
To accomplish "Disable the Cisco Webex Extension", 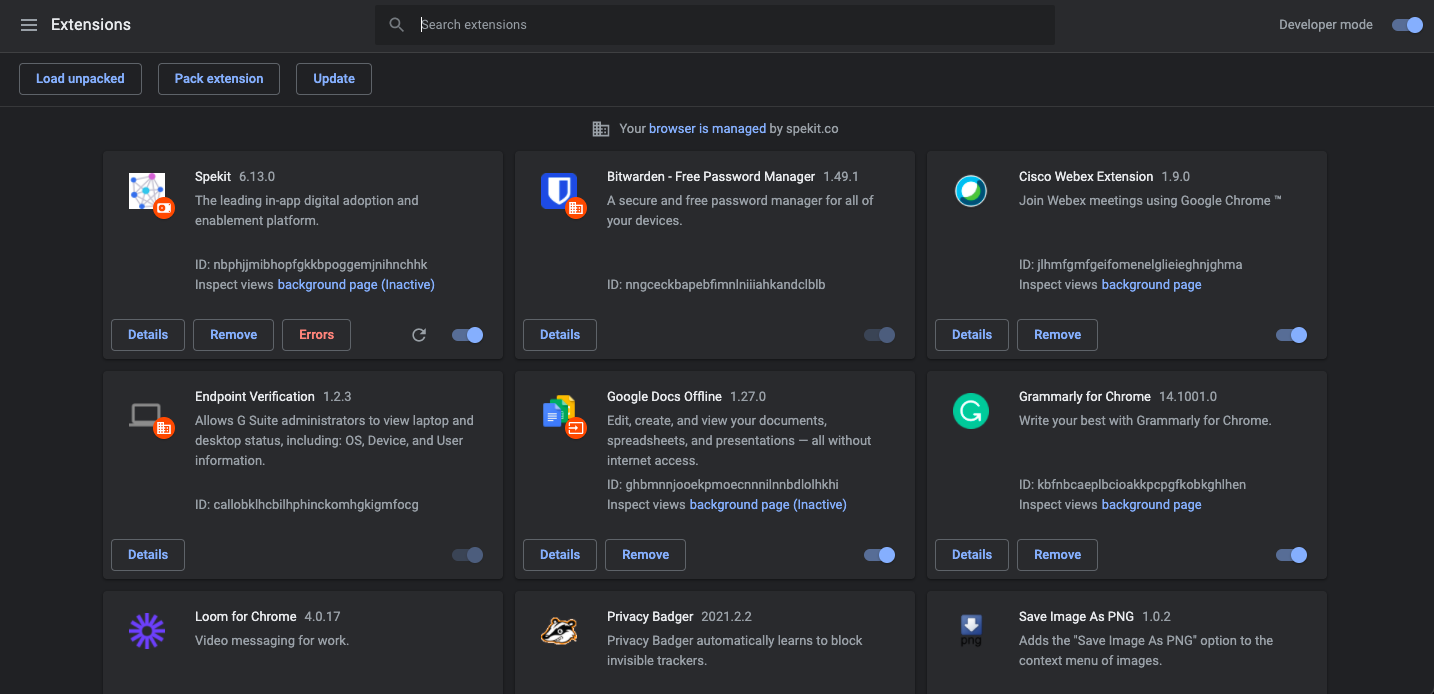I will (1291, 335).
